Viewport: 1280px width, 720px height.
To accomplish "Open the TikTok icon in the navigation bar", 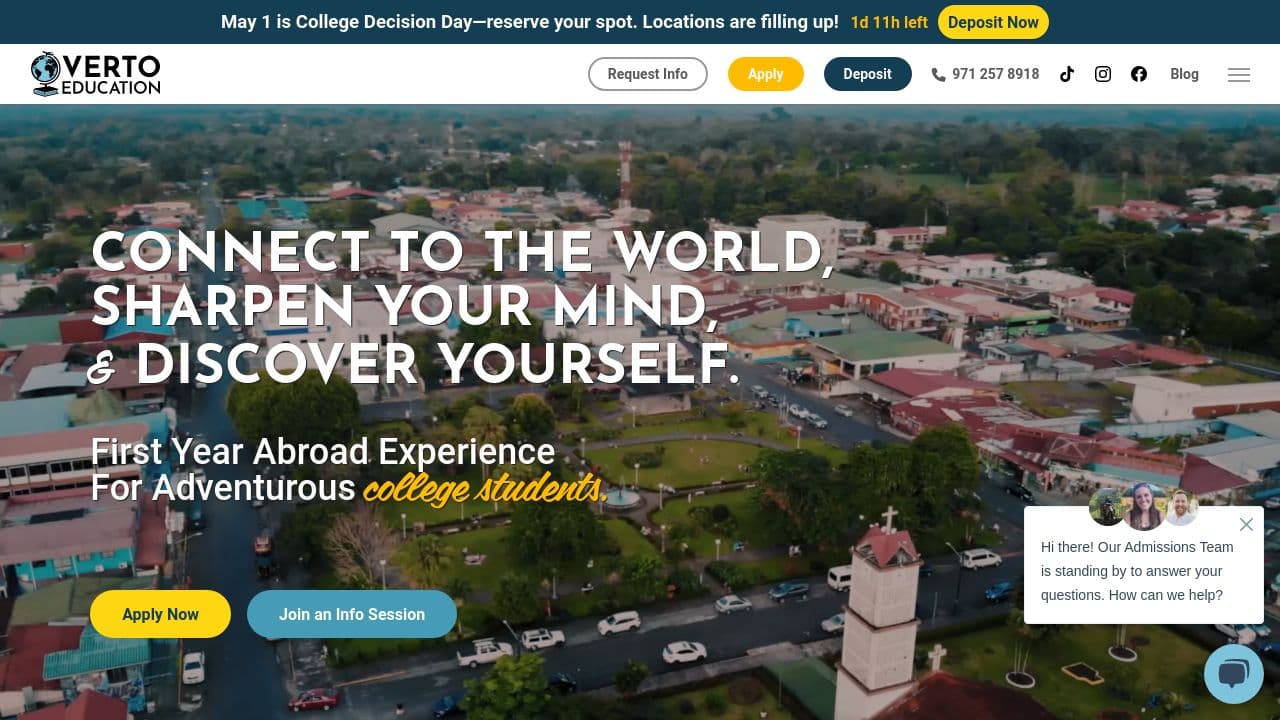I will (1067, 74).
